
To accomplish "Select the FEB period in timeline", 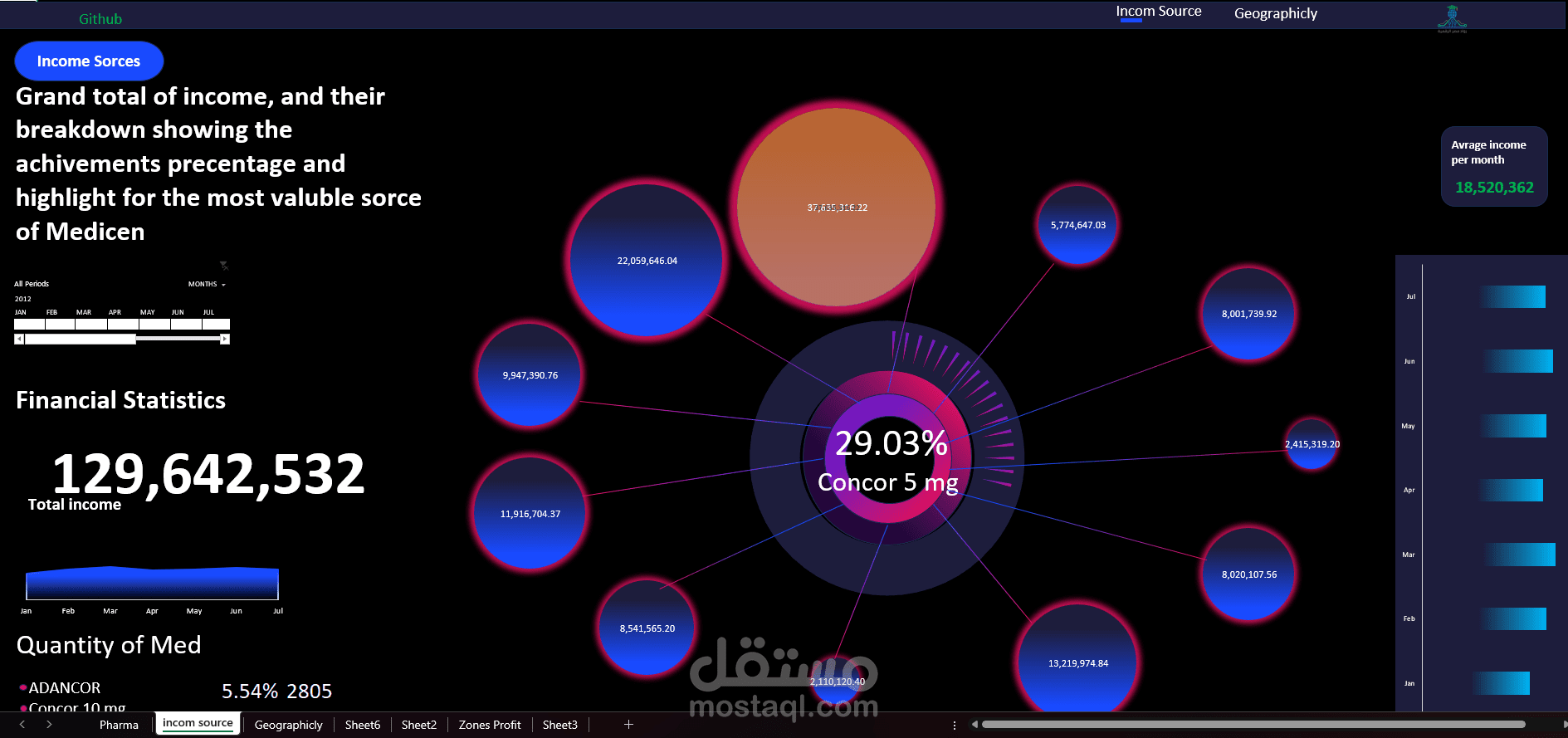I will 60,325.
